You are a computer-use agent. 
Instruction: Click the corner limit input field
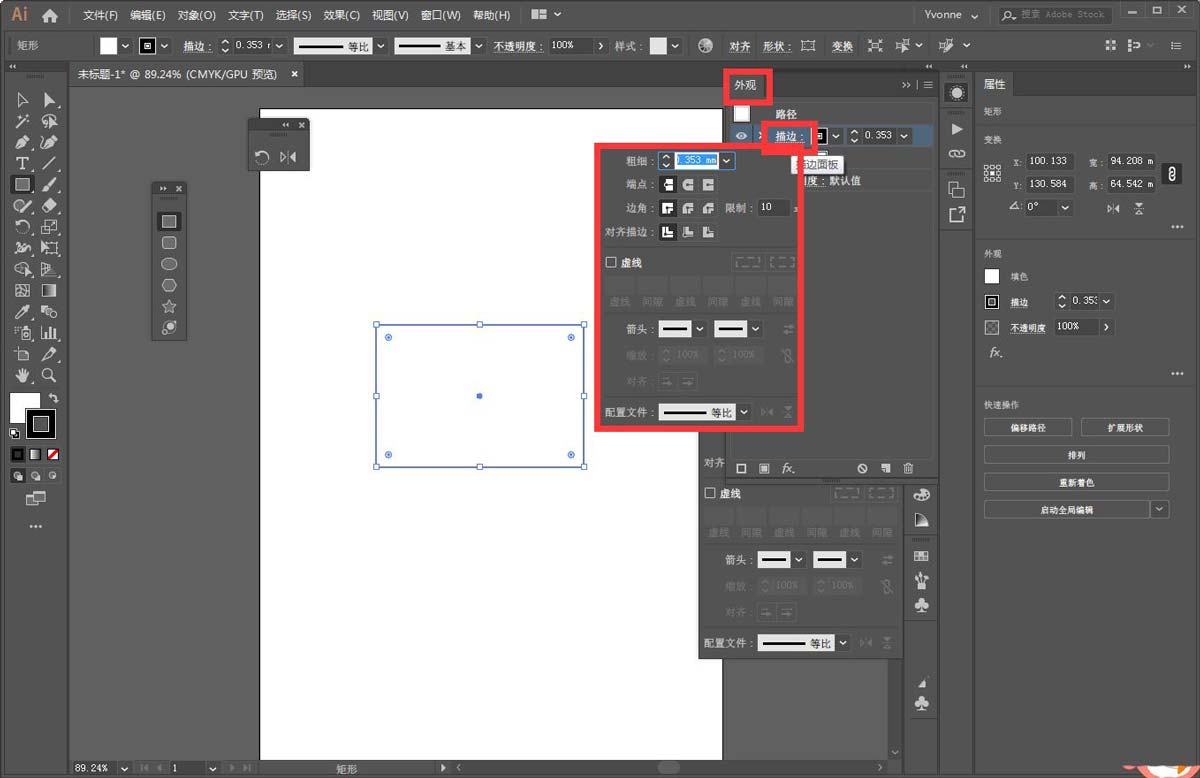click(772, 208)
